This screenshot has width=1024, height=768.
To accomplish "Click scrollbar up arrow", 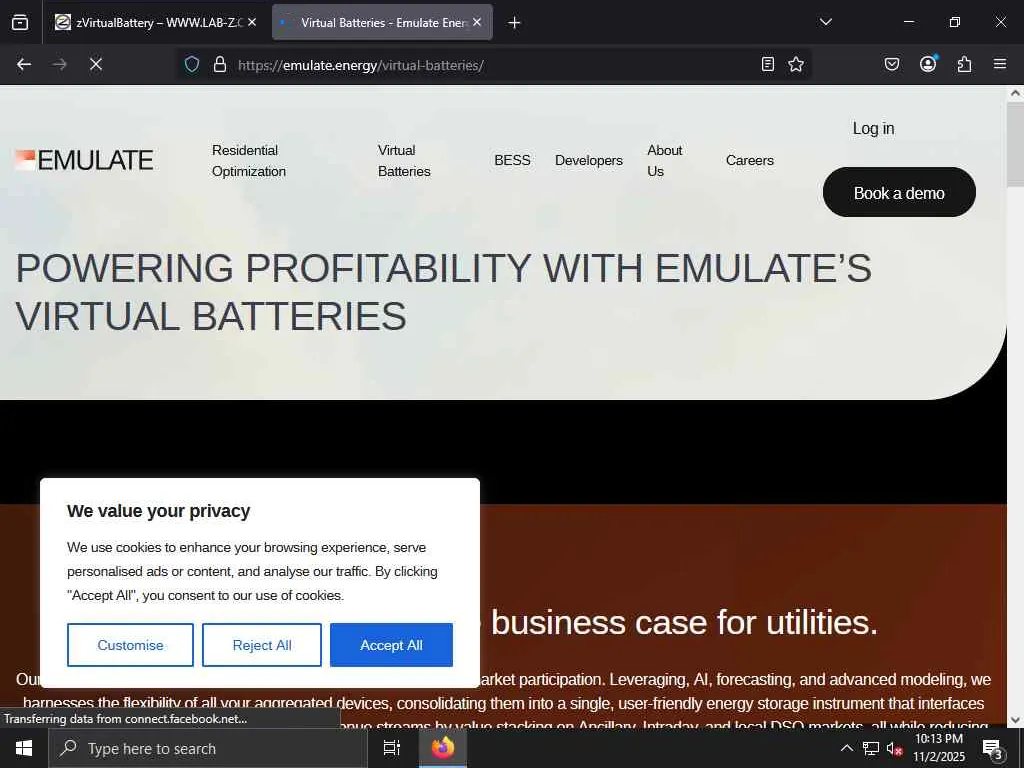I will click(x=1015, y=93).
